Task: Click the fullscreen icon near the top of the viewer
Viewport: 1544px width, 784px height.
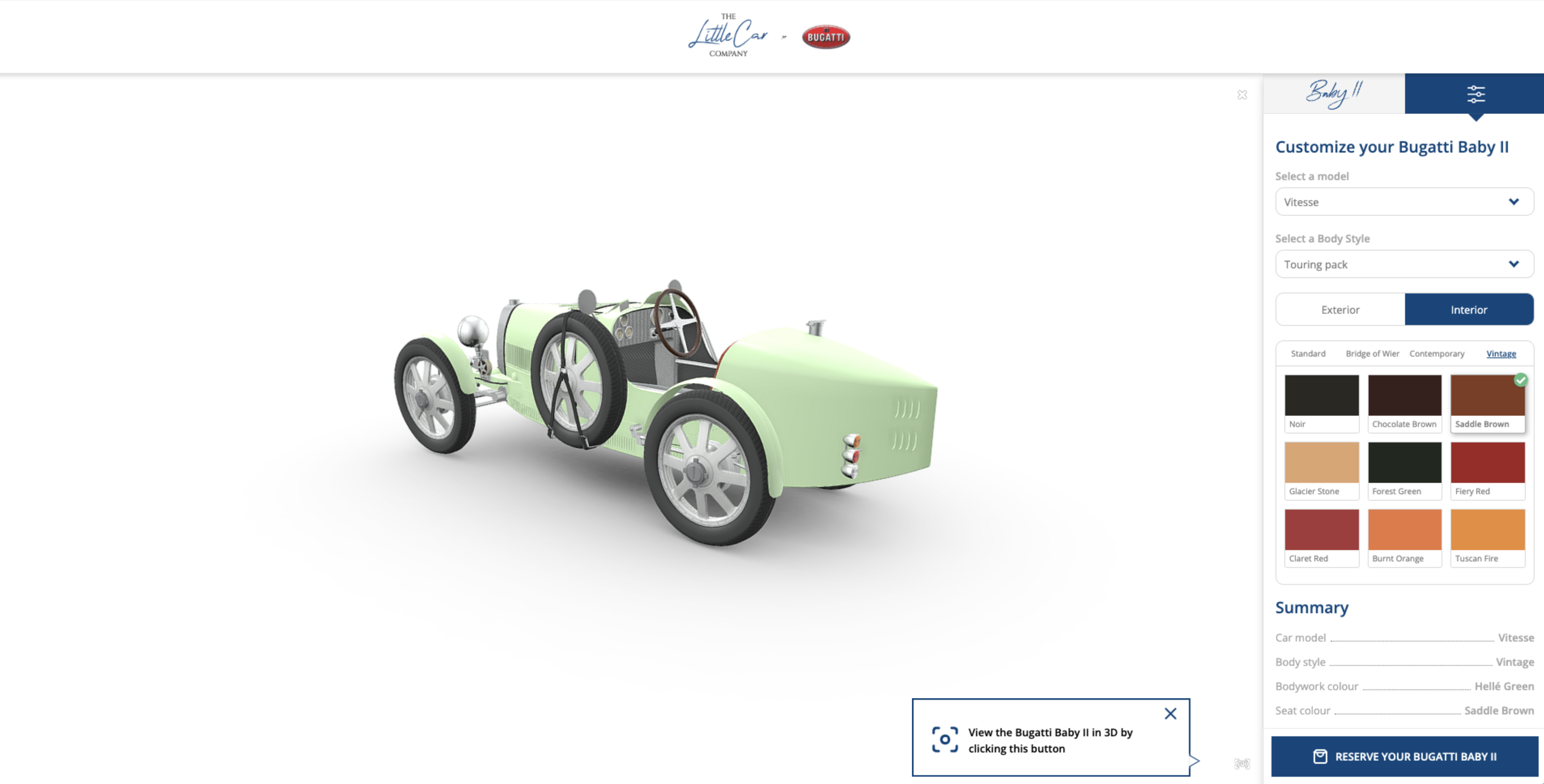Action: [1242, 95]
